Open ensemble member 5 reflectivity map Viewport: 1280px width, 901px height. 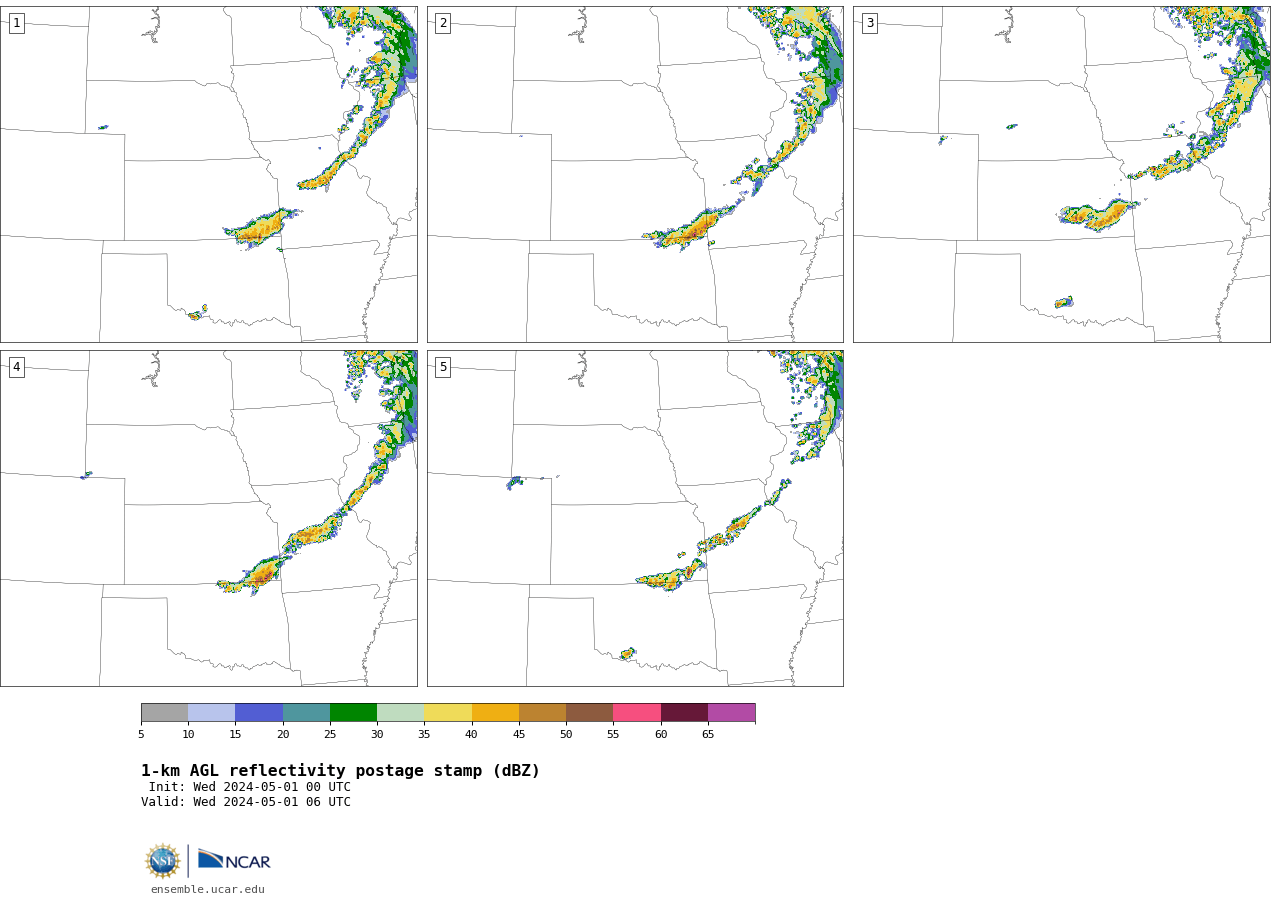635,518
